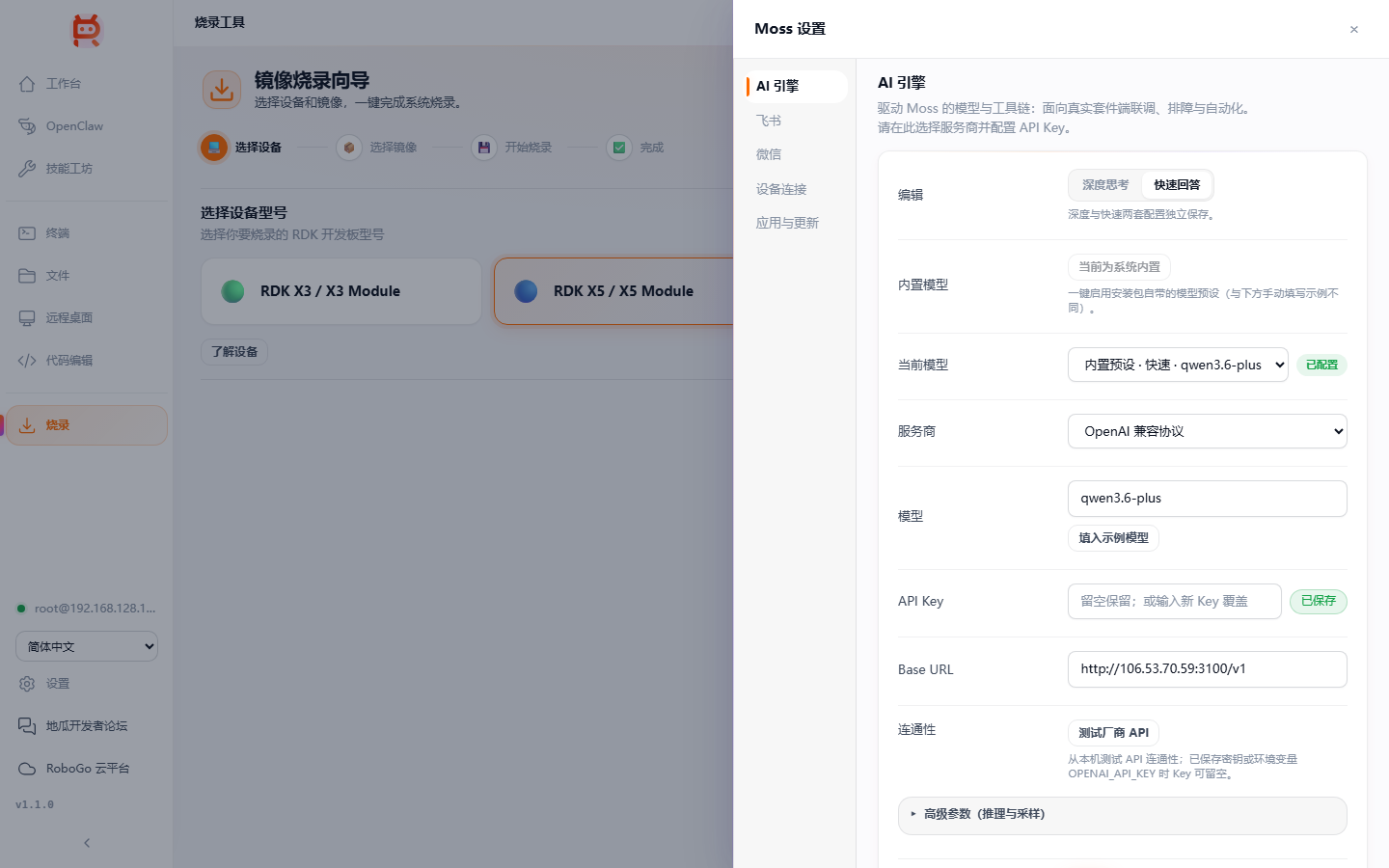The image size is (1389, 868).
Task: Open the 简体中文 language dropdown
Action: [87, 646]
